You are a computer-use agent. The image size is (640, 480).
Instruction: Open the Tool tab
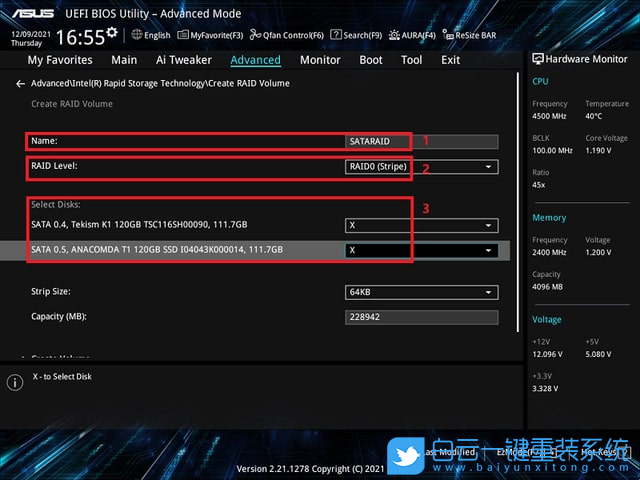[x=411, y=60]
